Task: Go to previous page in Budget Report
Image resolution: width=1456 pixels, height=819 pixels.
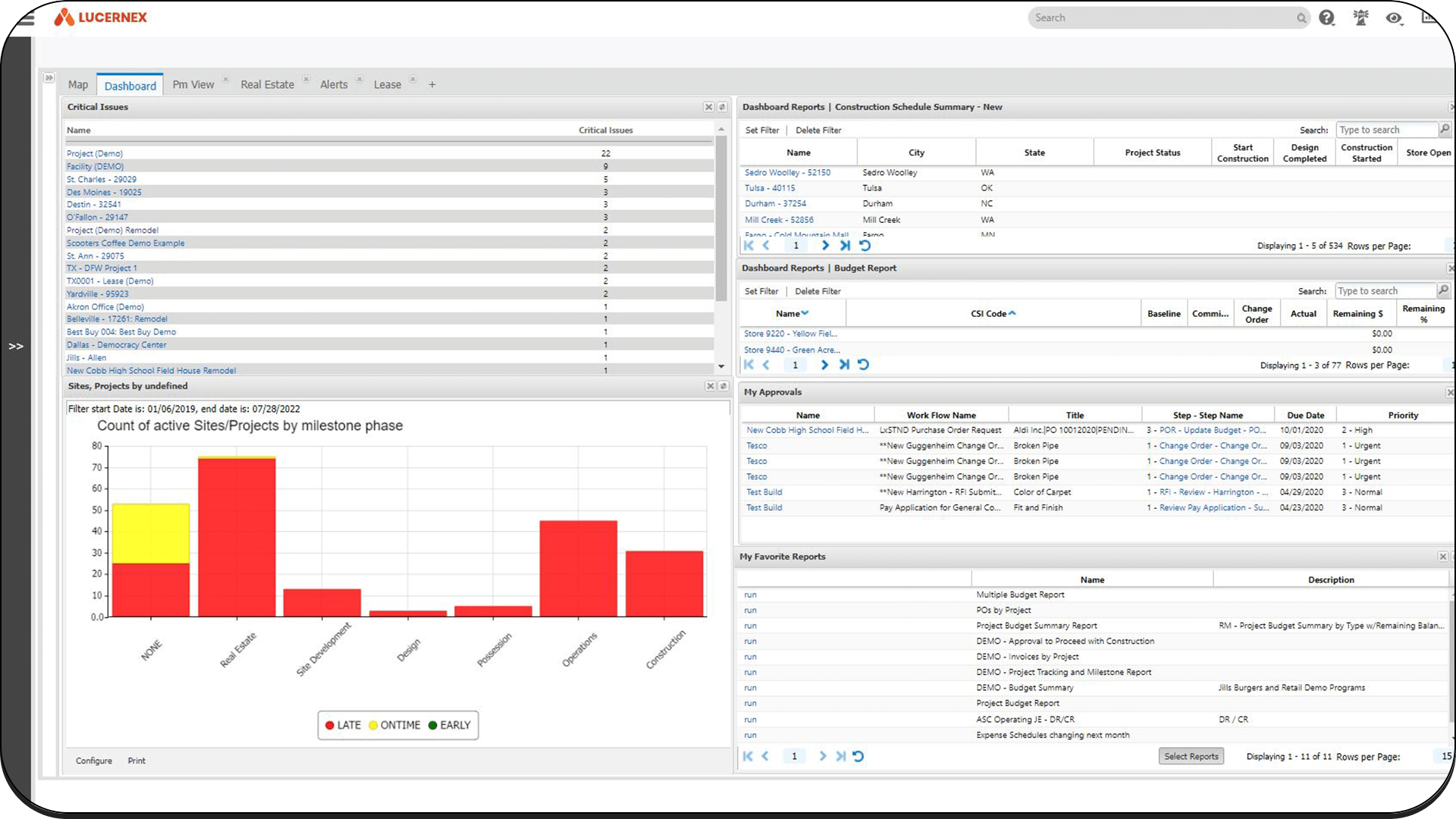Action: [766, 365]
